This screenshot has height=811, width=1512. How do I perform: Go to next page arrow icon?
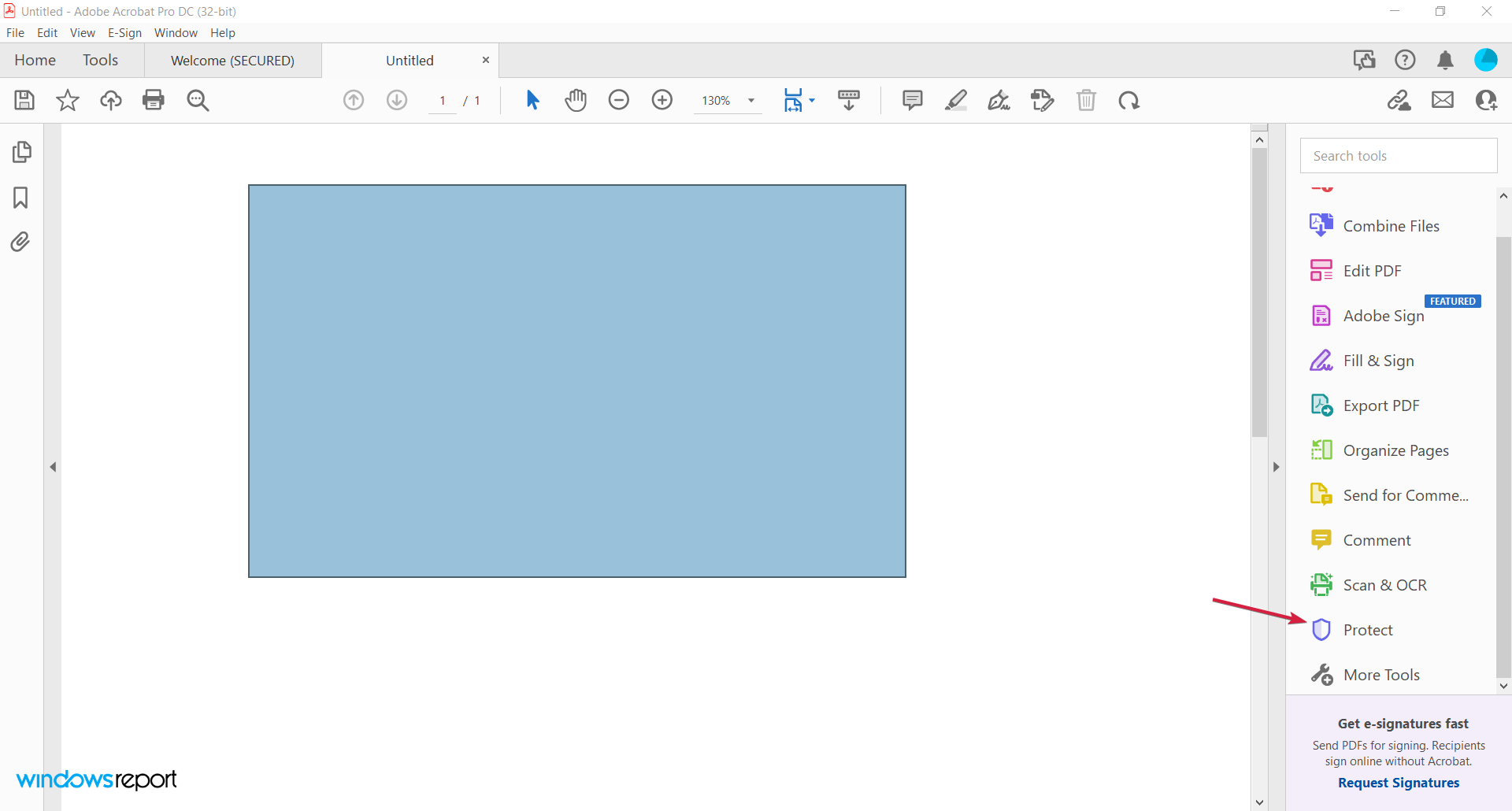(397, 100)
